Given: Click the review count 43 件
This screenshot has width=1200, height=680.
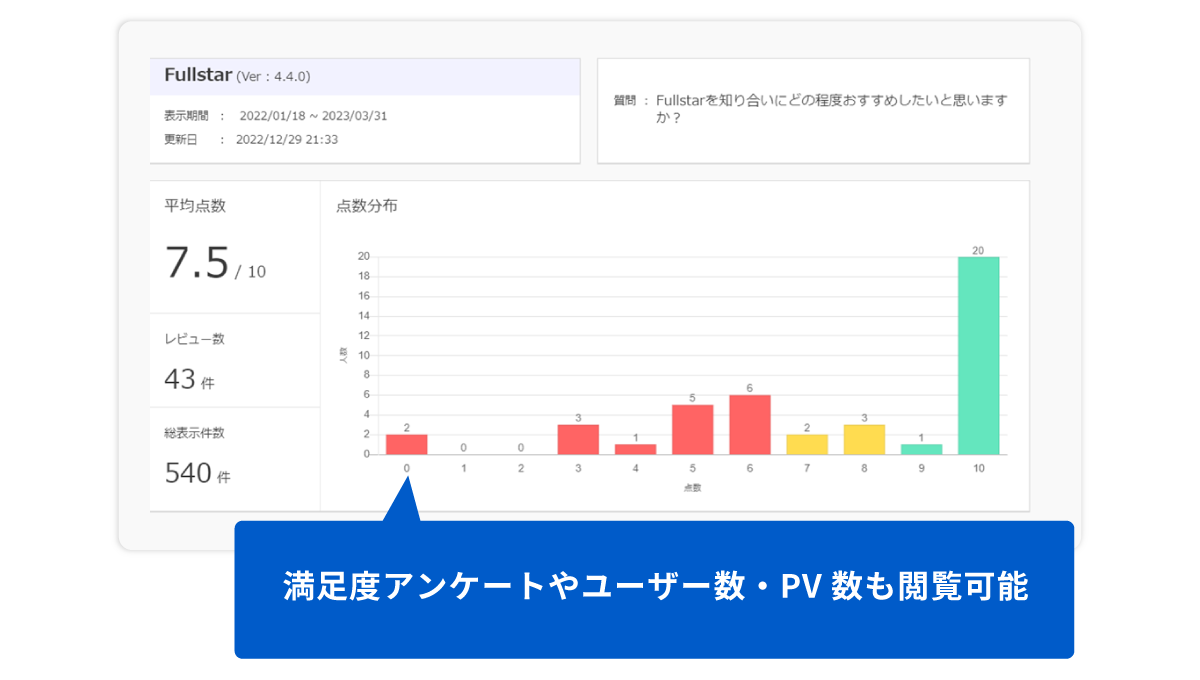Looking at the screenshot, I should [189, 379].
